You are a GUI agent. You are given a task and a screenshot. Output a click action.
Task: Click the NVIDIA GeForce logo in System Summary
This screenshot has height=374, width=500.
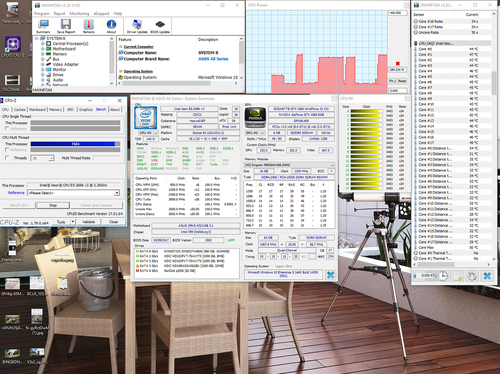tap(255, 117)
